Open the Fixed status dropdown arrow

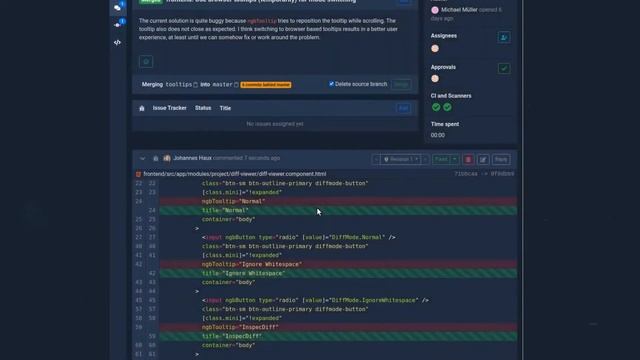coord(454,160)
